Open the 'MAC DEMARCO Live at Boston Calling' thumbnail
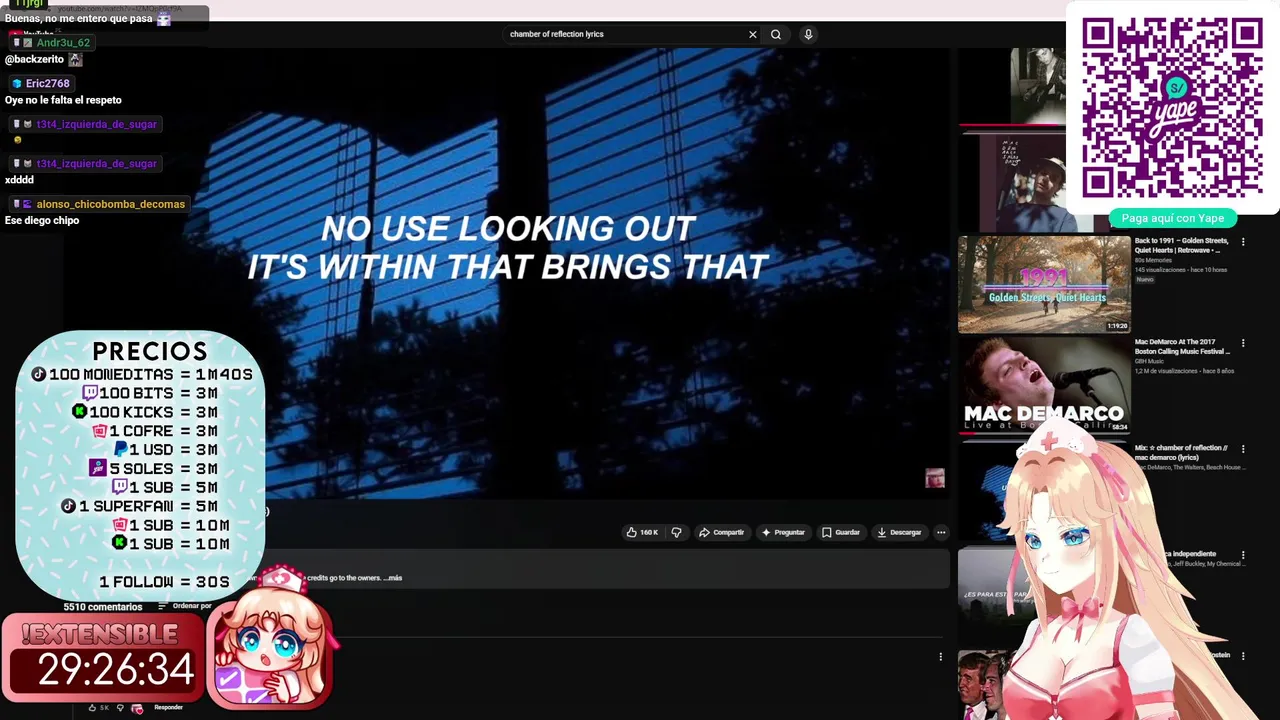Viewport: 1280px width, 720px height. pyautogui.click(x=1044, y=388)
